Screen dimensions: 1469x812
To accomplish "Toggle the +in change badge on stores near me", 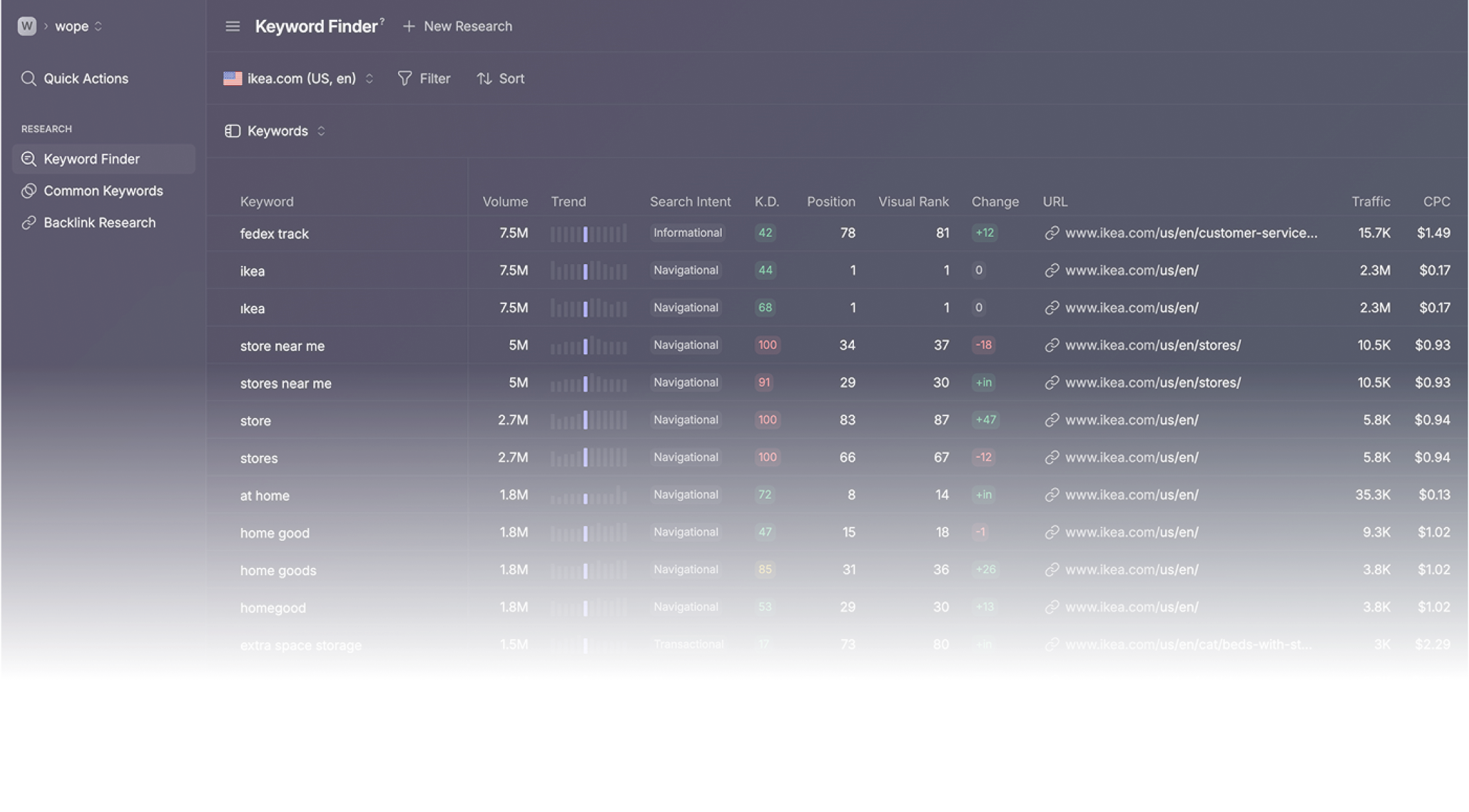I will point(984,383).
